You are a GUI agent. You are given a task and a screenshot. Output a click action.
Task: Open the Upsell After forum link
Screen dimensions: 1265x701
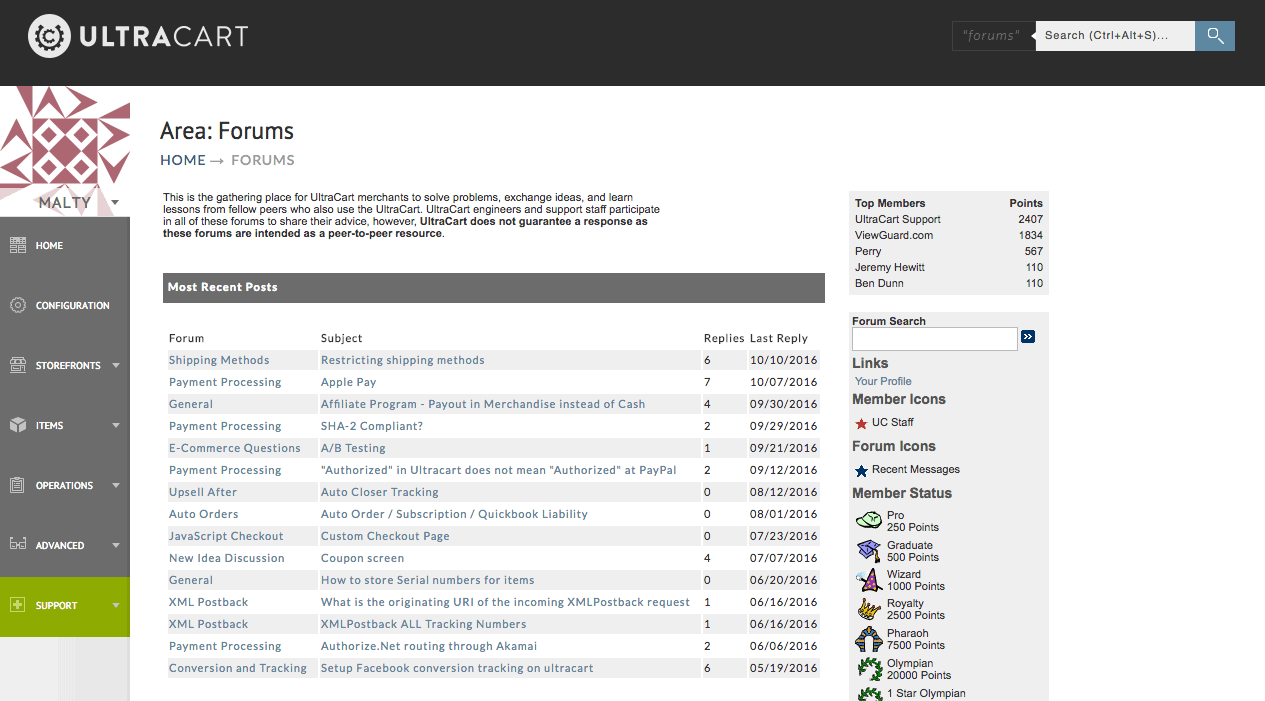point(203,492)
